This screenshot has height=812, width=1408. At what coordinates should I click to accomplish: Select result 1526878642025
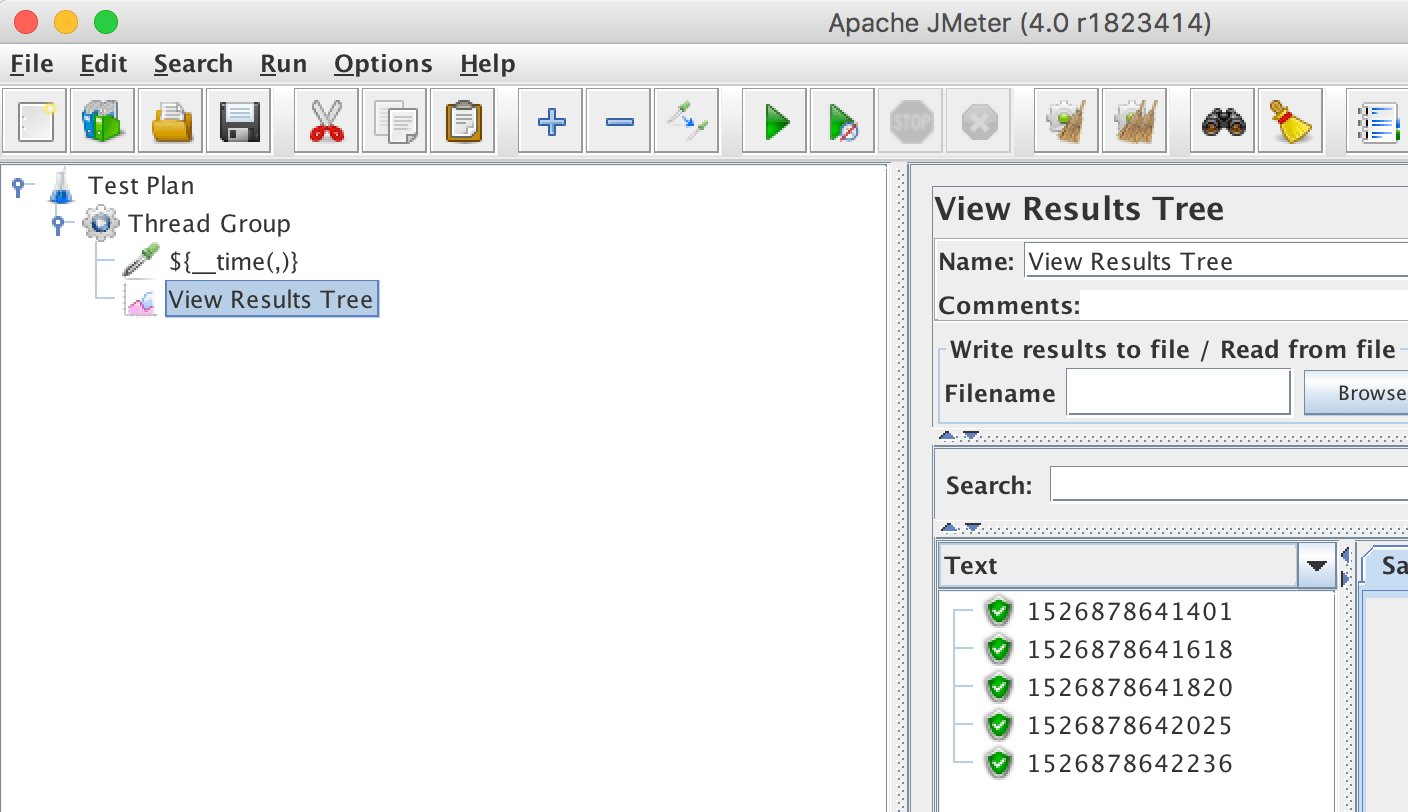tap(1130, 725)
